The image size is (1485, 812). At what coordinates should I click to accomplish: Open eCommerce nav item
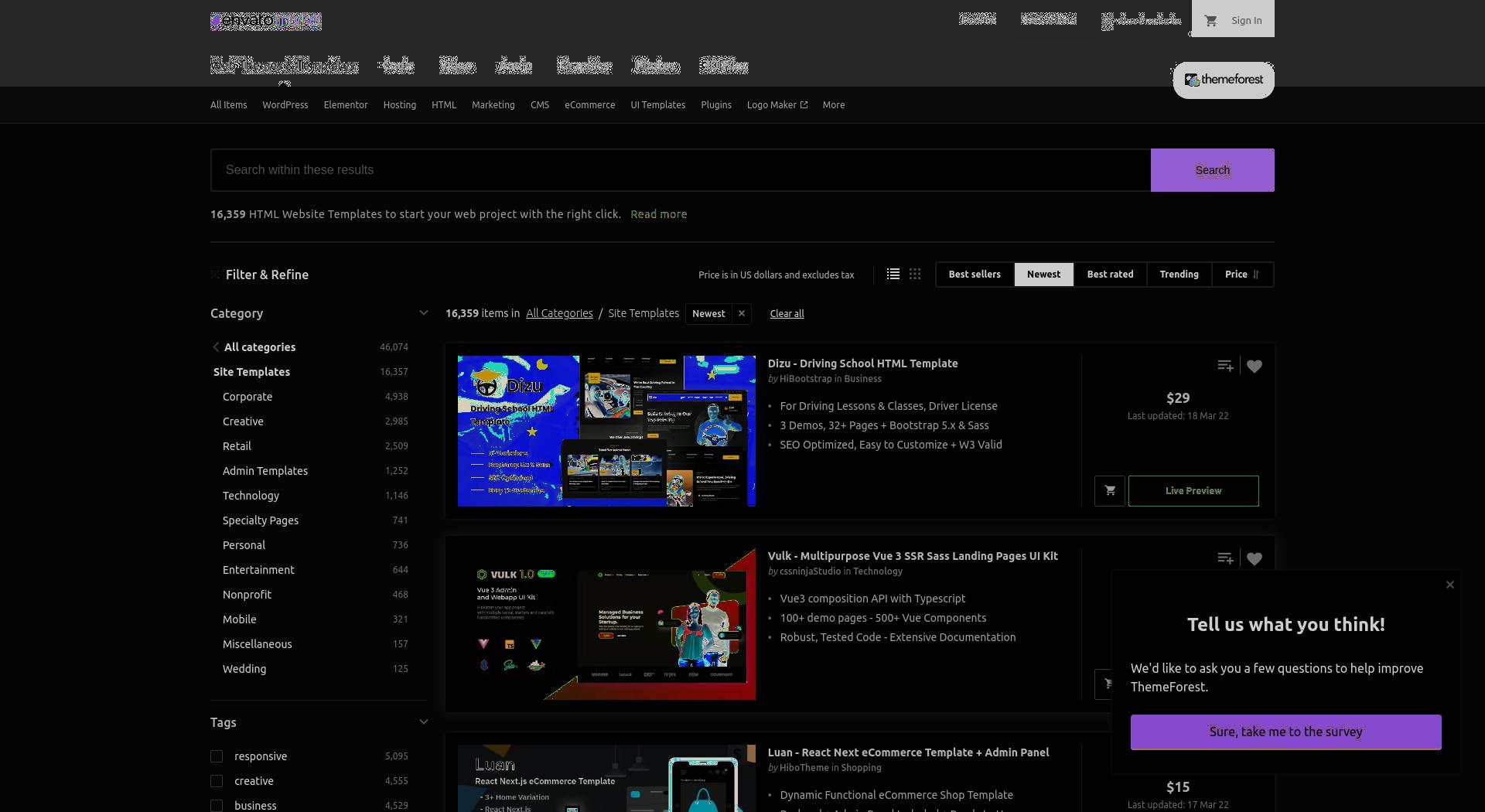[590, 105]
